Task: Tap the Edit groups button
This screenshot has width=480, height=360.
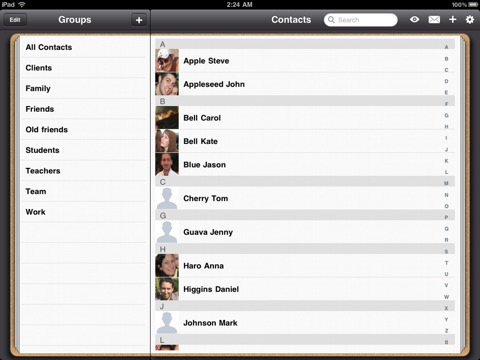Action: [15, 20]
